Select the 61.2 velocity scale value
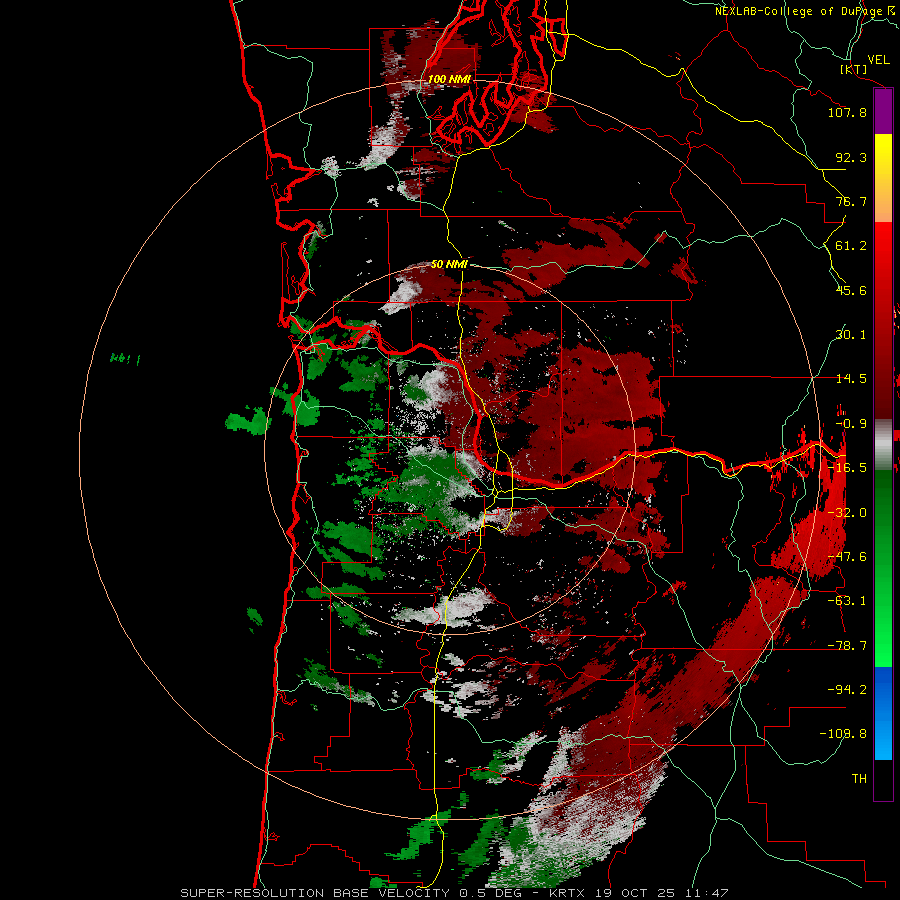The image size is (900, 900). click(851, 246)
